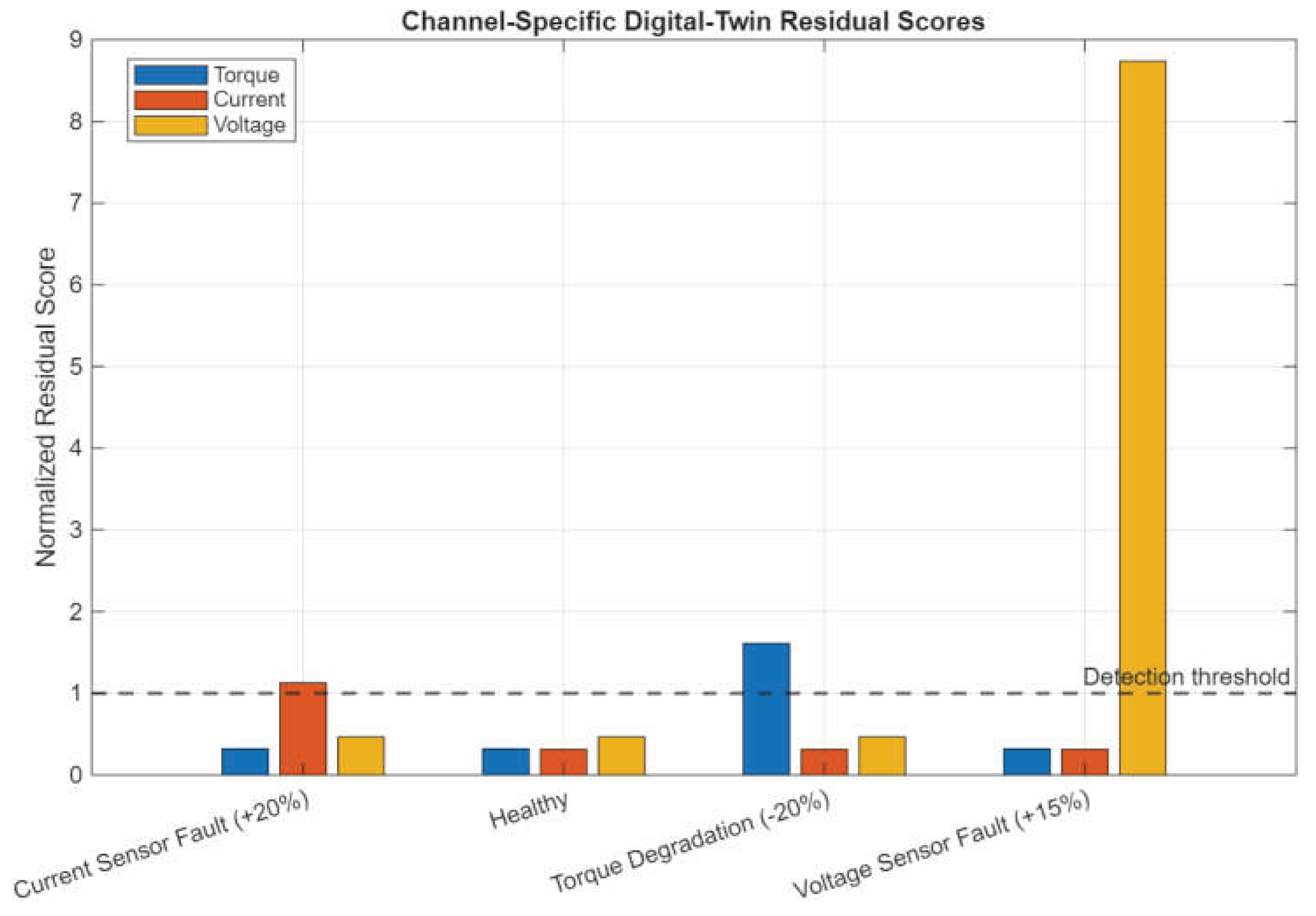Screen dimensions: 1316x916
Task: Click the 'Detection threshold' annotation text
Action: (x=1186, y=677)
